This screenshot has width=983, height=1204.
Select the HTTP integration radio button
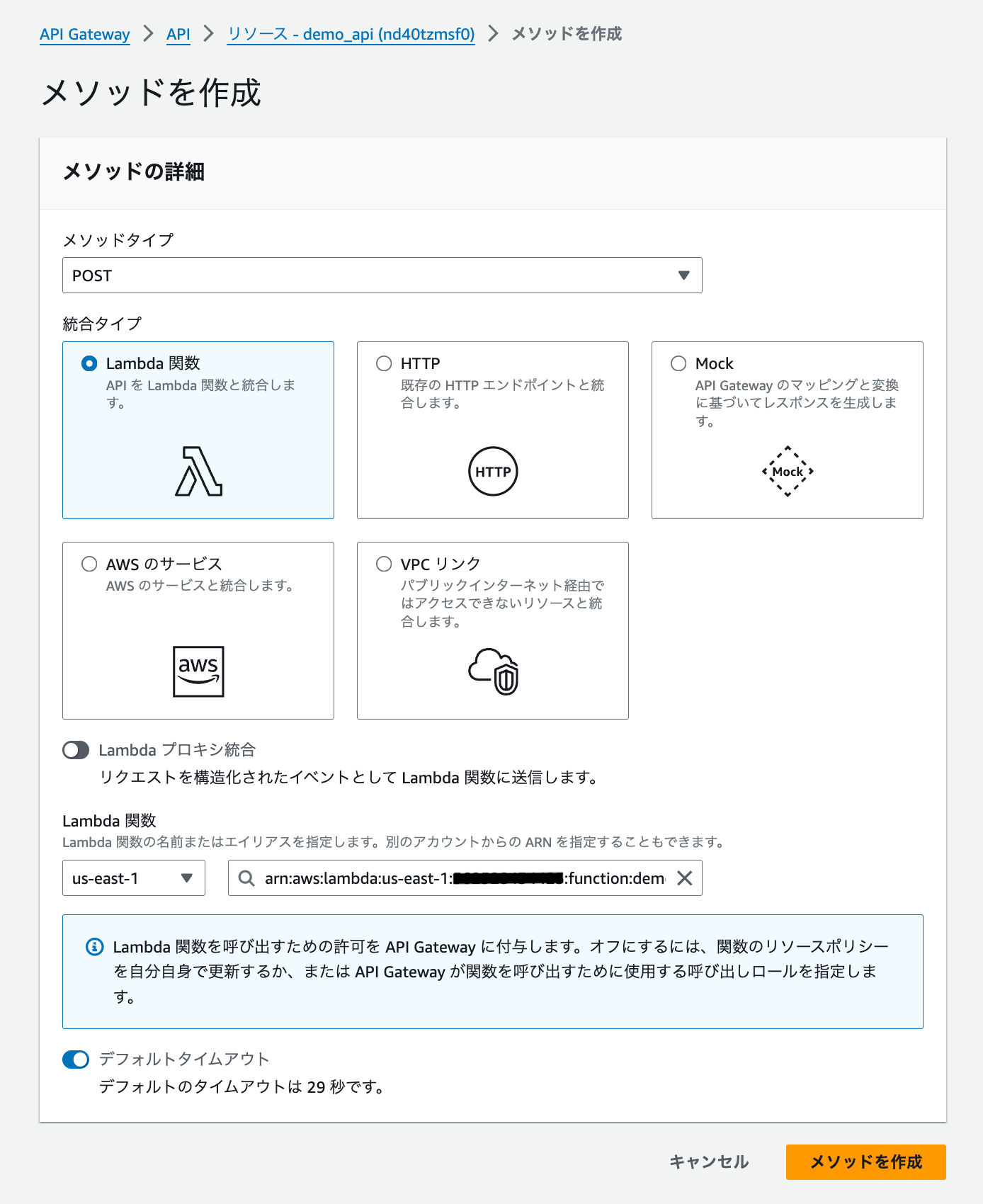point(384,363)
